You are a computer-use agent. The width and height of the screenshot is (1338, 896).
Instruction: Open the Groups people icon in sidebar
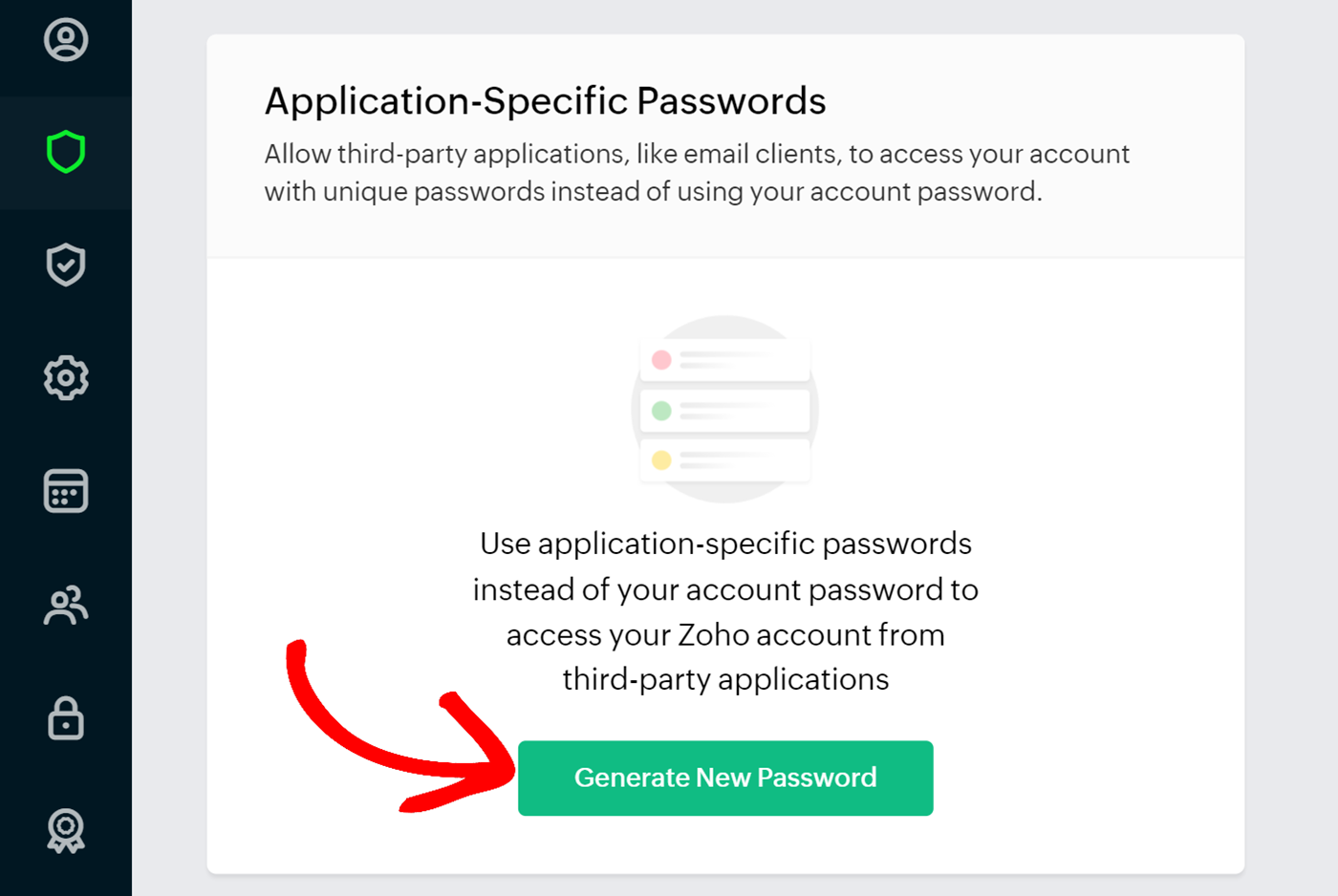[x=65, y=604]
